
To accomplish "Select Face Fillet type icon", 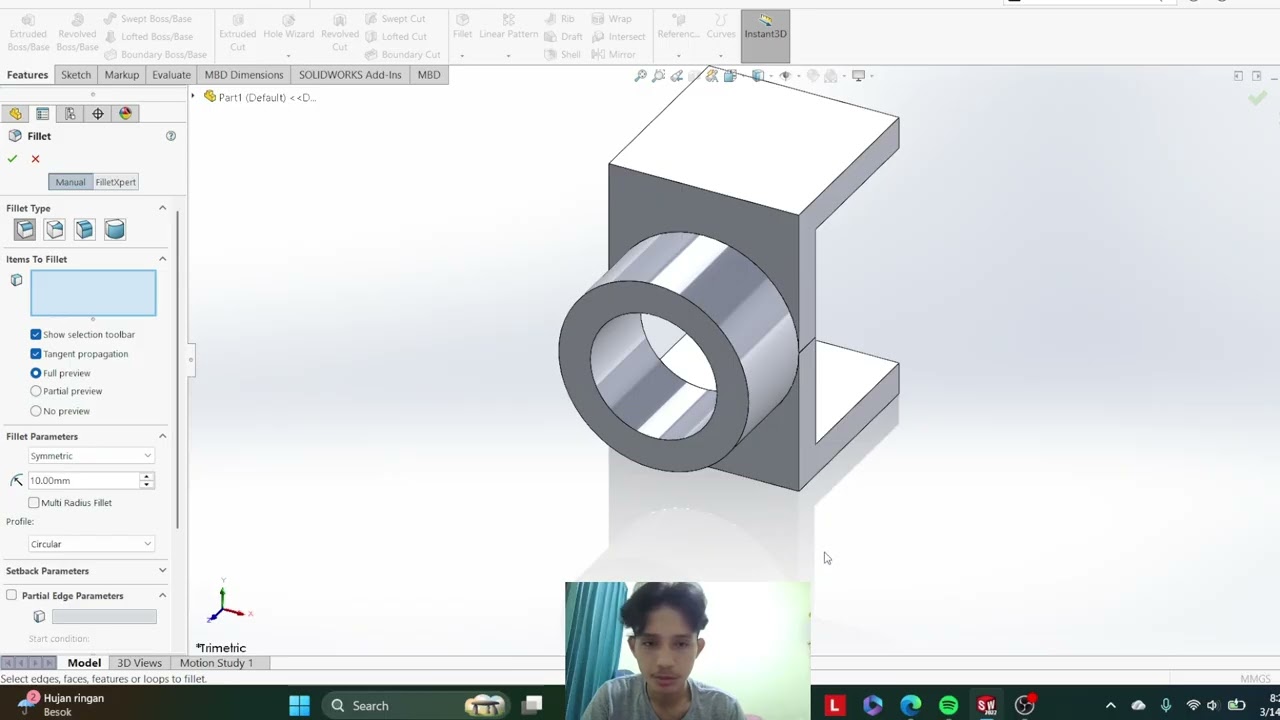I will click(x=85, y=230).
